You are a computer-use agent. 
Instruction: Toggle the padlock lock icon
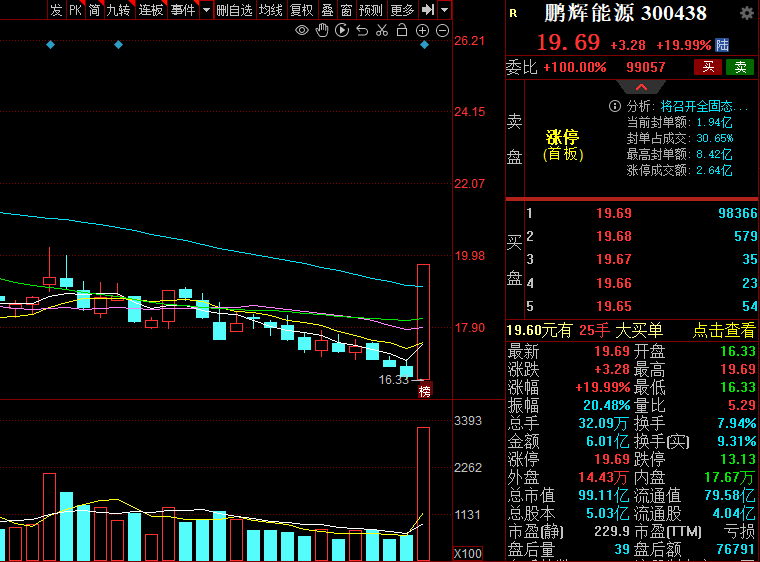[402, 30]
